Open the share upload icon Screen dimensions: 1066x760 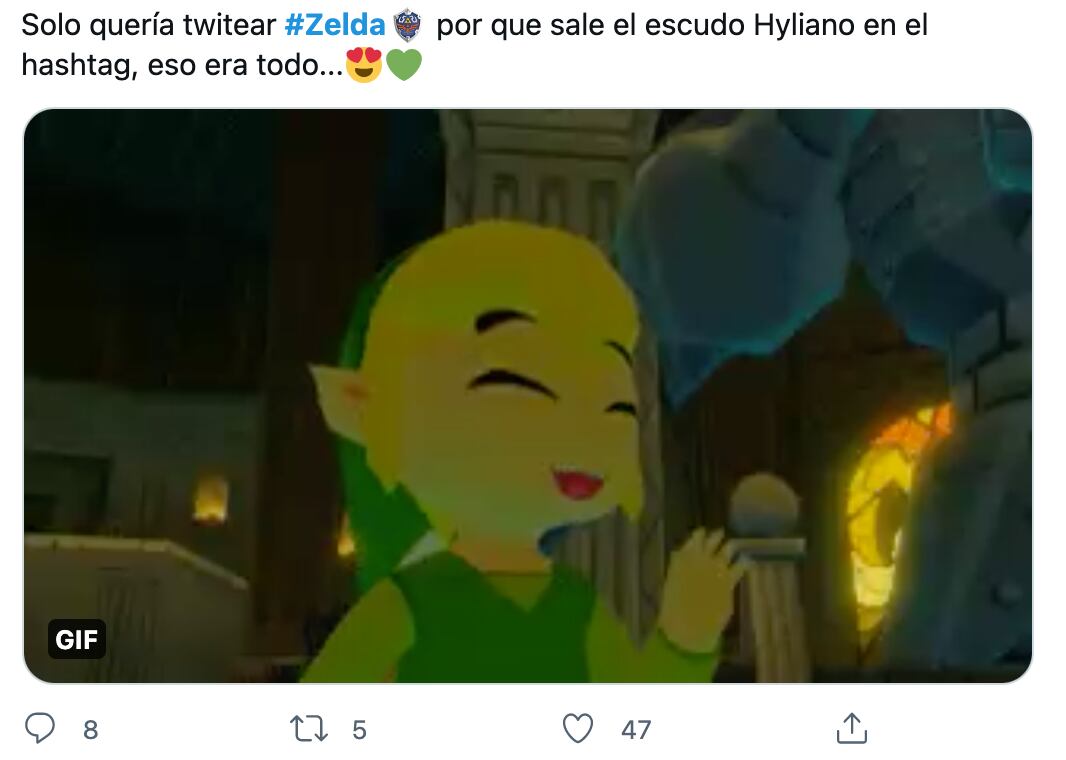click(x=851, y=728)
